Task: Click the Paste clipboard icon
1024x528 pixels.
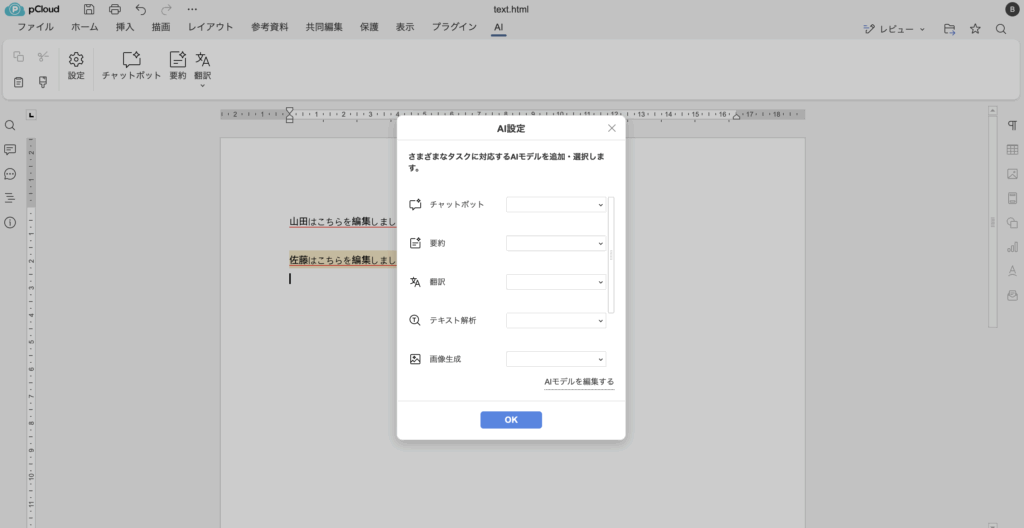Action: pos(18,82)
